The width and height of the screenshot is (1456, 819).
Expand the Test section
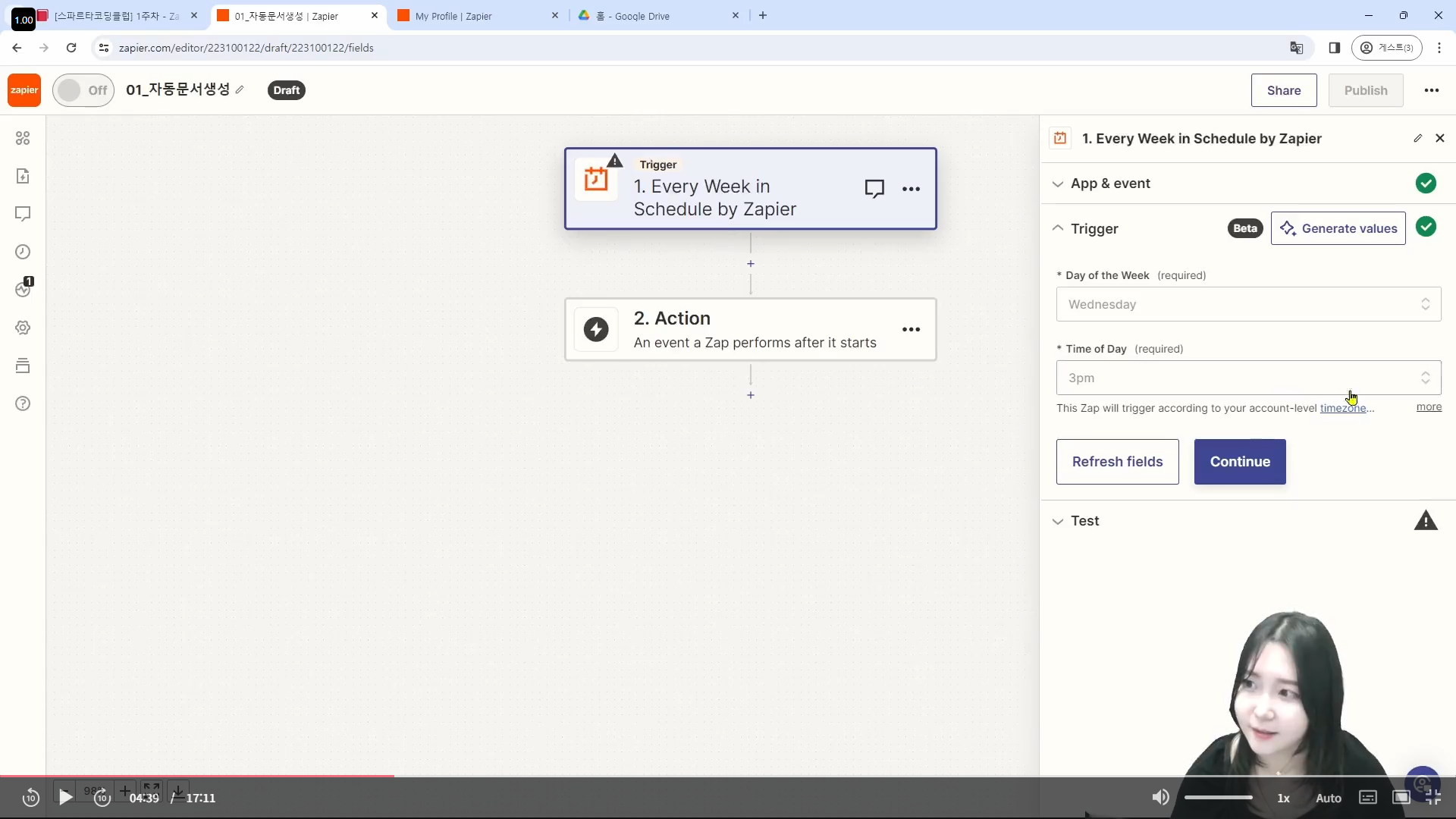tap(1247, 521)
